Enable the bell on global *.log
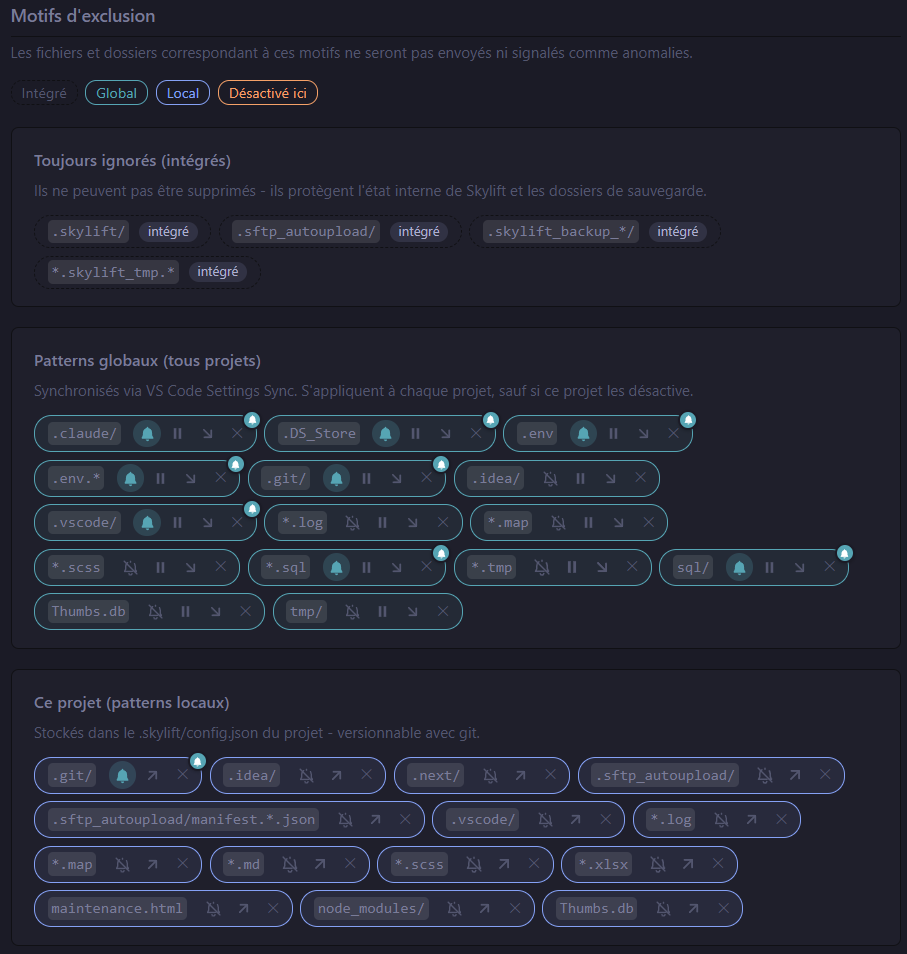Image resolution: width=907 pixels, height=954 pixels. 352,523
